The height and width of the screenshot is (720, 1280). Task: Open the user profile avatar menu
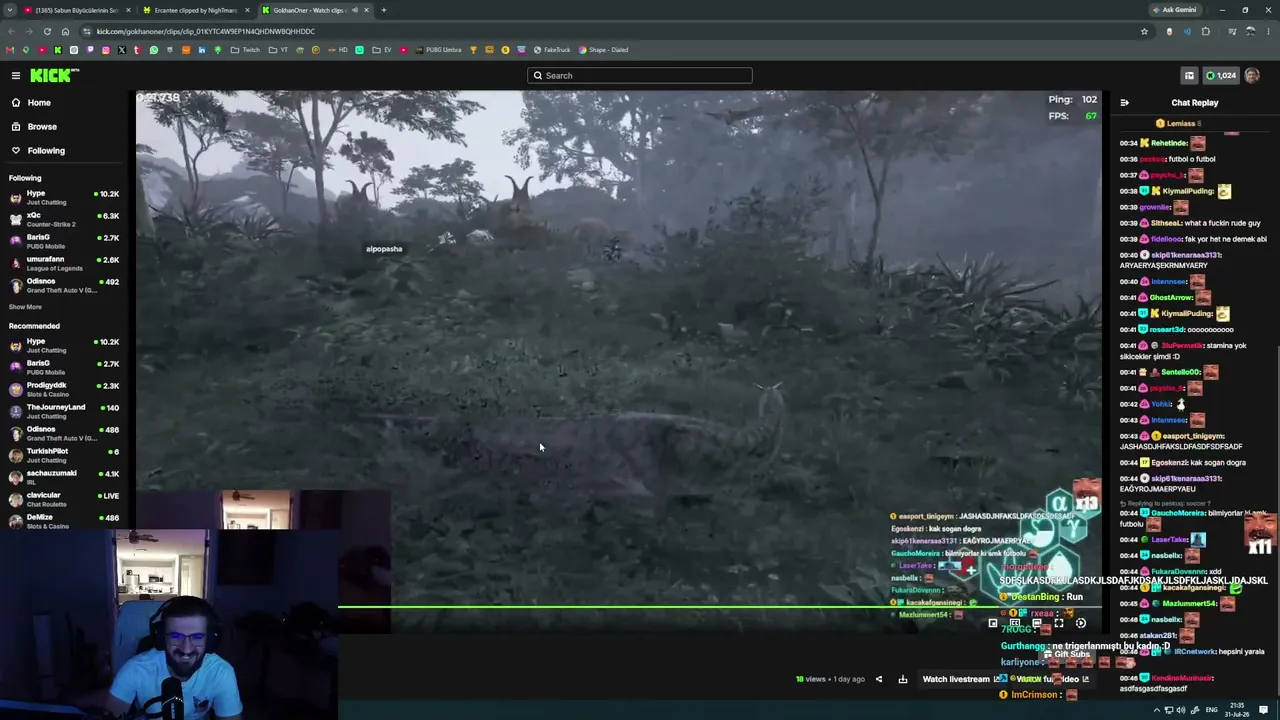tap(1252, 75)
